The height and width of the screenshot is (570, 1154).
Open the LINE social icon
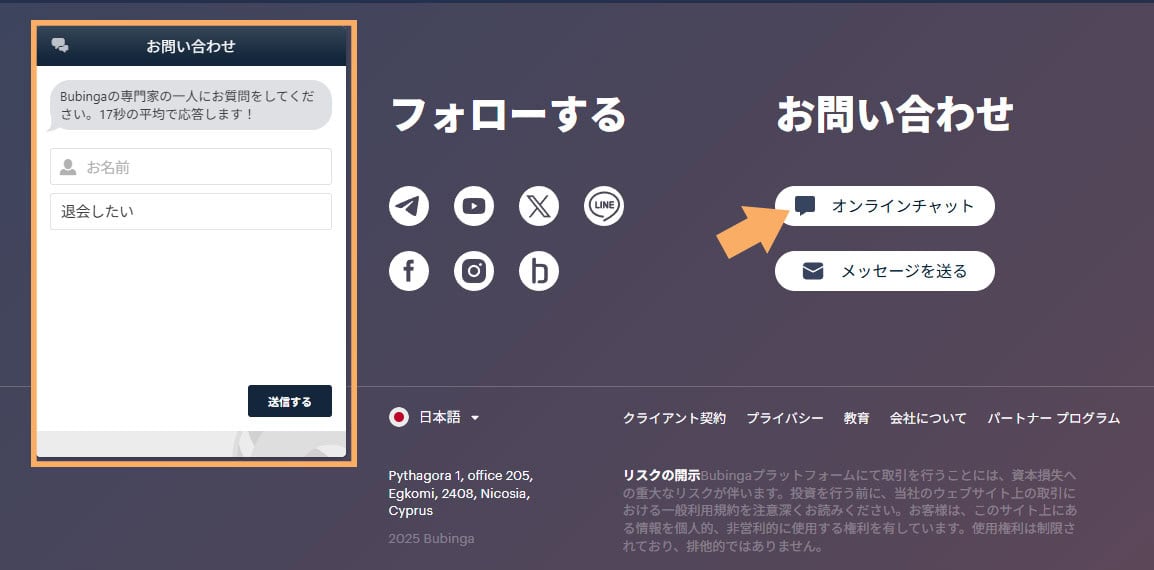point(603,206)
